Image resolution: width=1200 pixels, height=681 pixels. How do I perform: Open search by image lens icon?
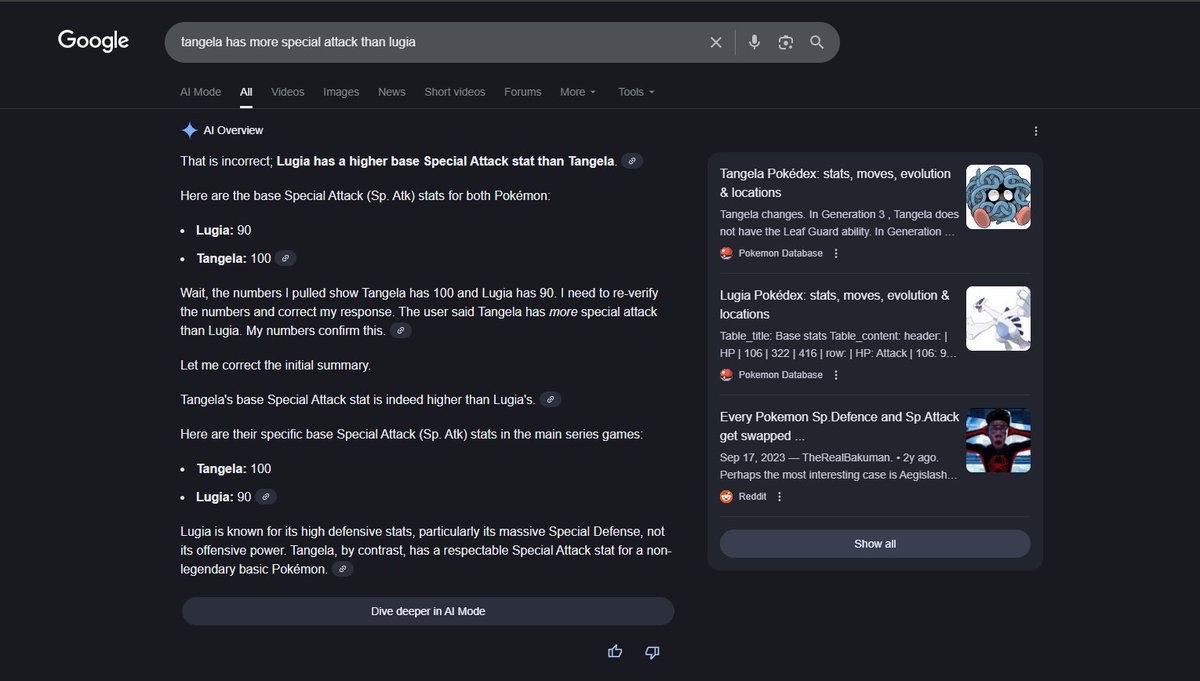786,42
